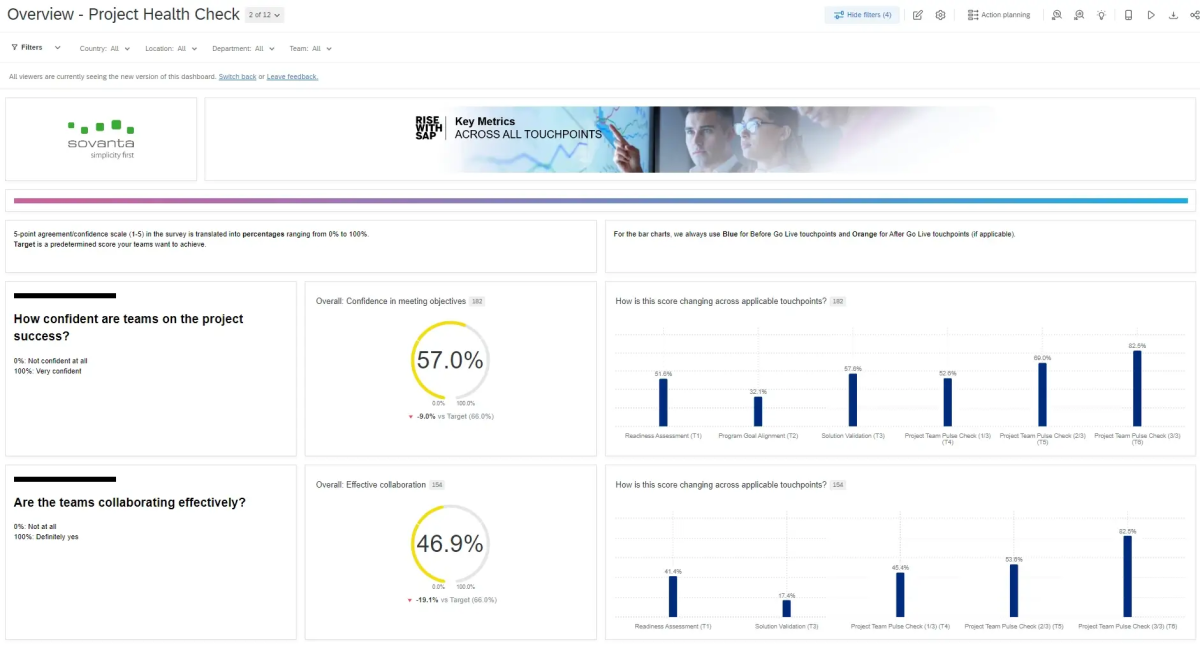
Task: Click the 57.0% confidence gauge
Action: [x=450, y=360]
